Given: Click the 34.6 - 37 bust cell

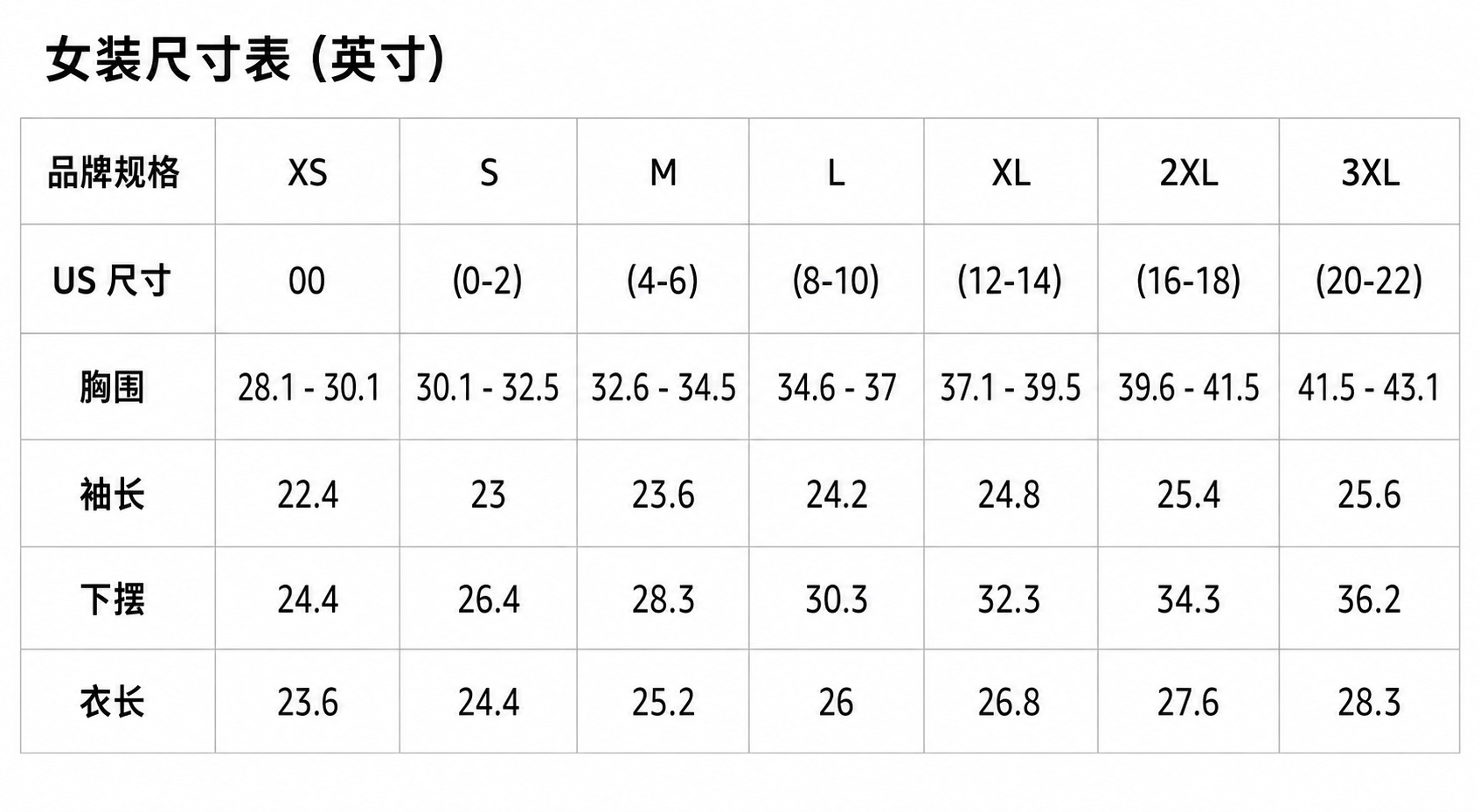Looking at the screenshot, I should [837, 387].
